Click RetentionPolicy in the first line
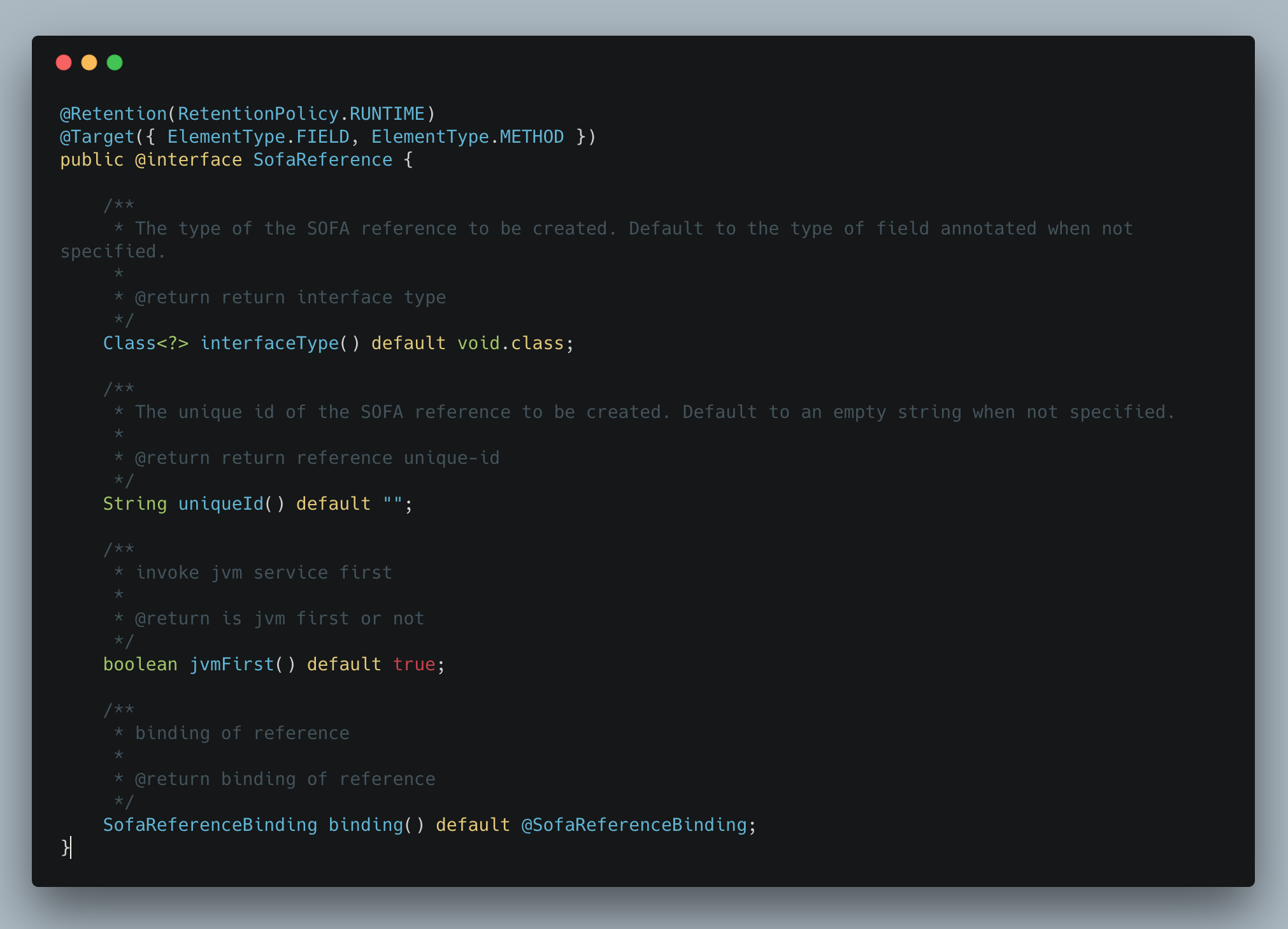Screen dimensions: 1288x929 pyautogui.click(x=258, y=114)
